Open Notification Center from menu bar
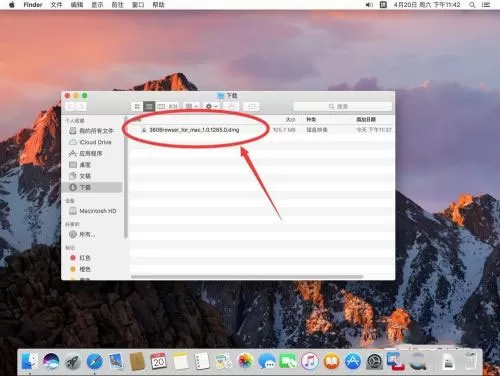 (x=486, y=5)
